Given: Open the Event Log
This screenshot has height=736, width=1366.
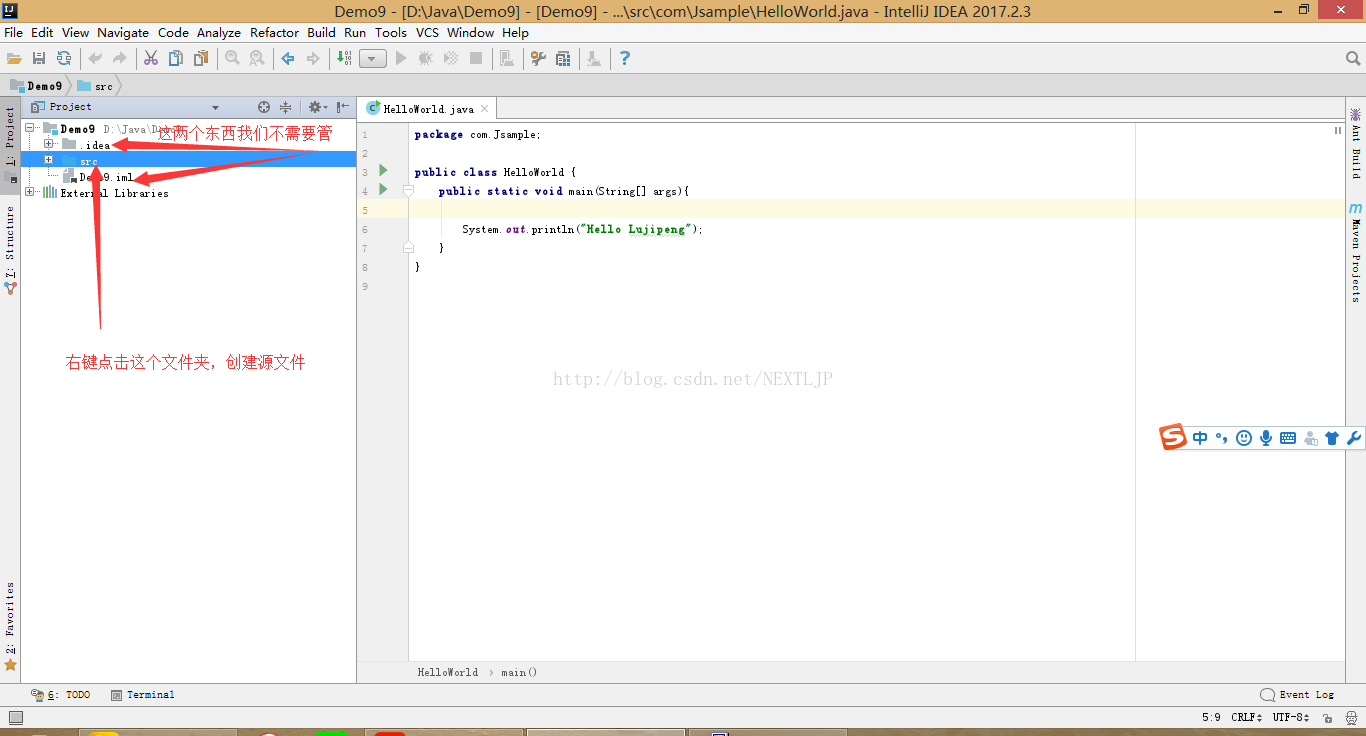Looking at the screenshot, I should coord(1297,694).
